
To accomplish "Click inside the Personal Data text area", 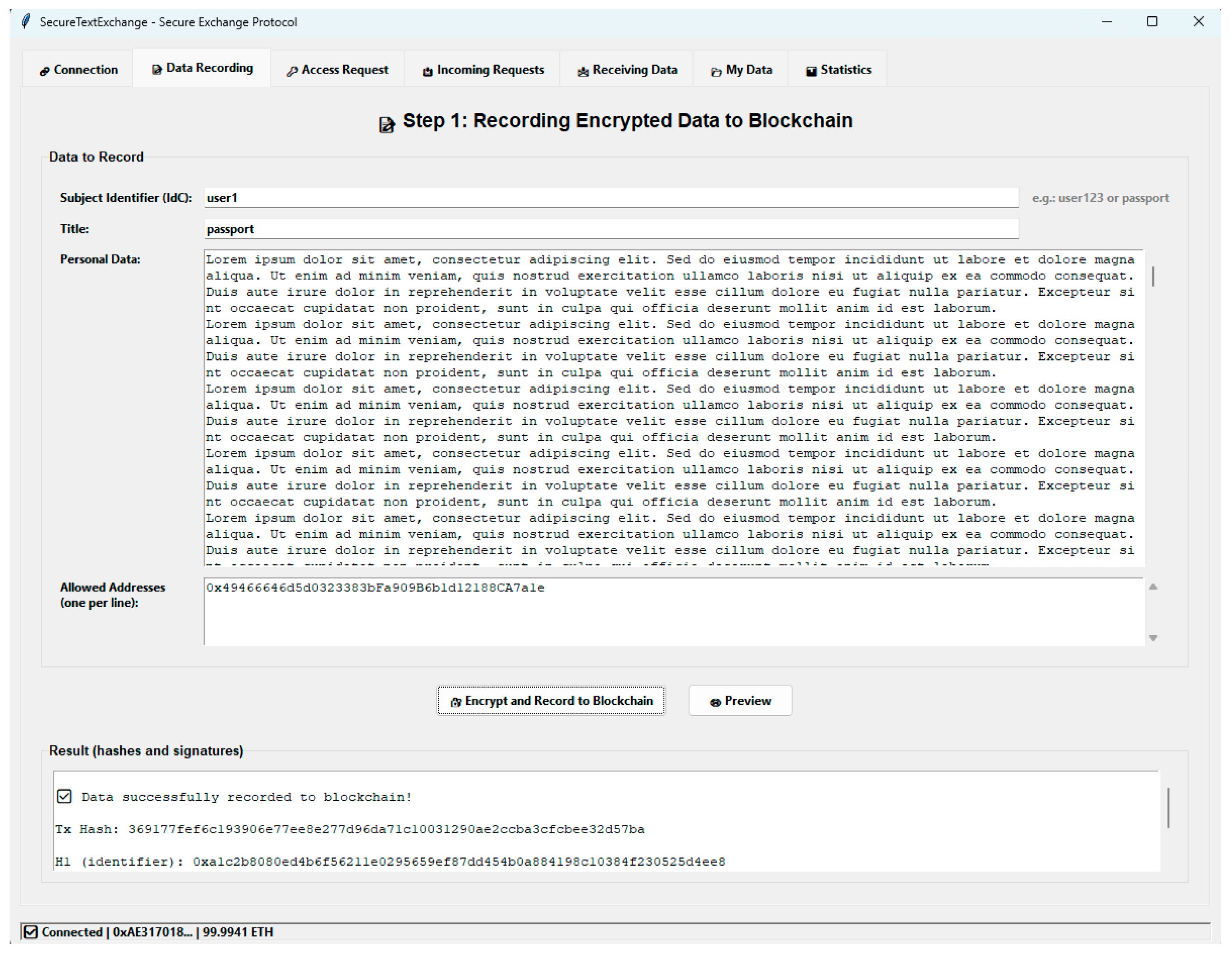I will coord(674,407).
